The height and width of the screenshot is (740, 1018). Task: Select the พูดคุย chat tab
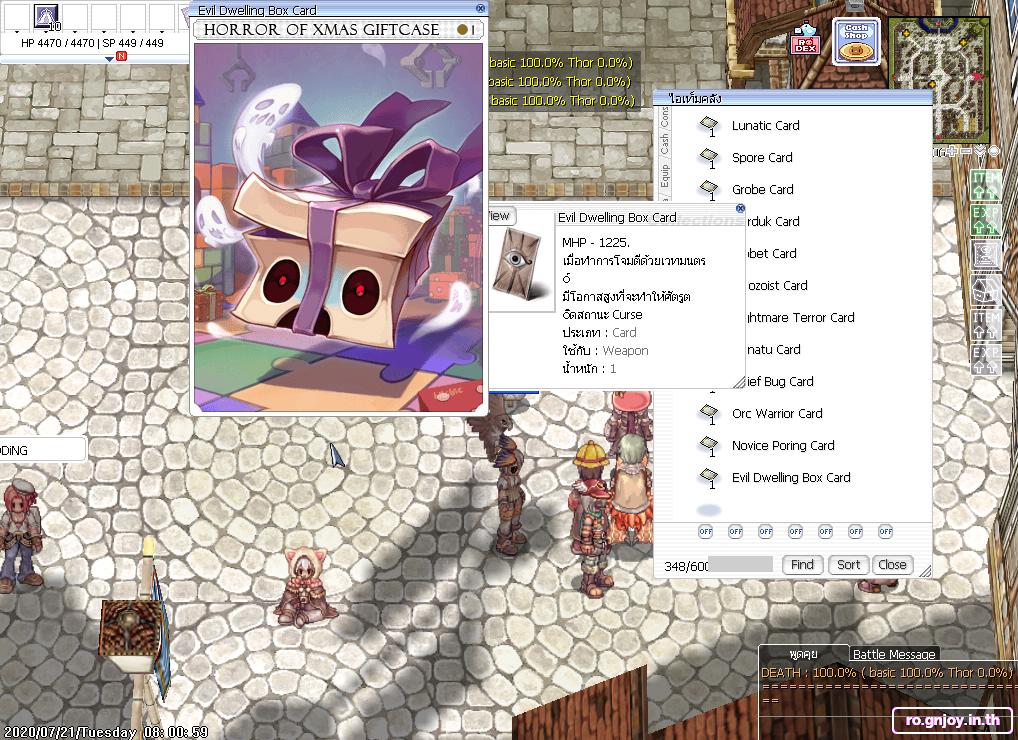coord(803,654)
